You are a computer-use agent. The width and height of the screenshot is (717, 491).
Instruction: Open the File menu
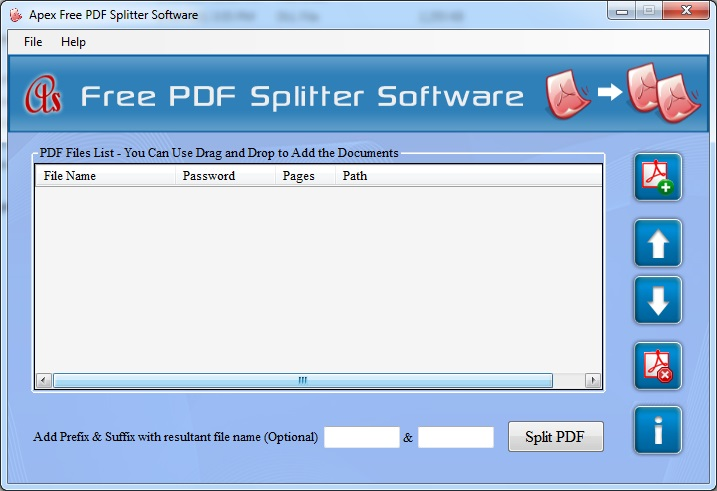click(x=33, y=42)
